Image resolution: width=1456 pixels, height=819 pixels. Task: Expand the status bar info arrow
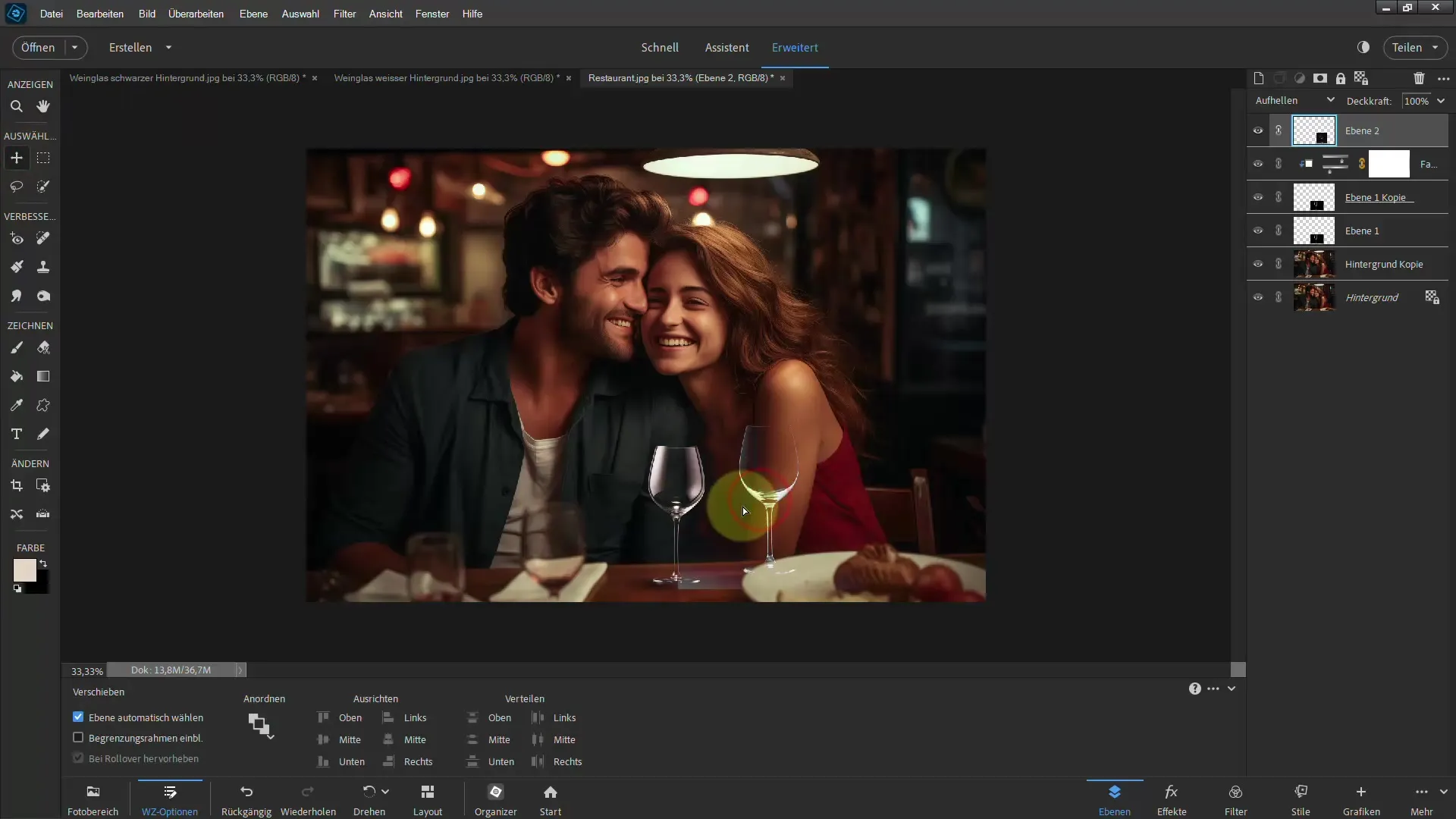click(x=240, y=670)
